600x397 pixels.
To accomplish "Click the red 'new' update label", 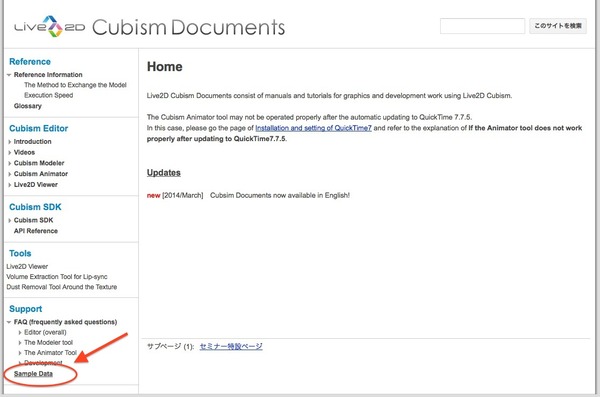I will [x=153, y=196].
